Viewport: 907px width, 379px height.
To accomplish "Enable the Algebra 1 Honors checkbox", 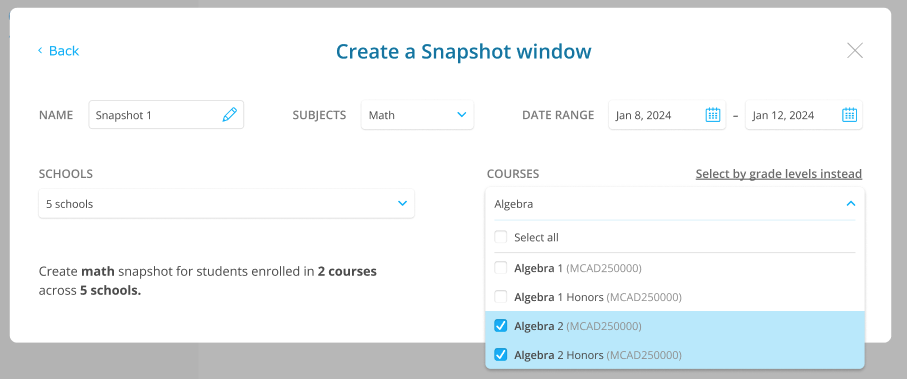I will pos(501,297).
